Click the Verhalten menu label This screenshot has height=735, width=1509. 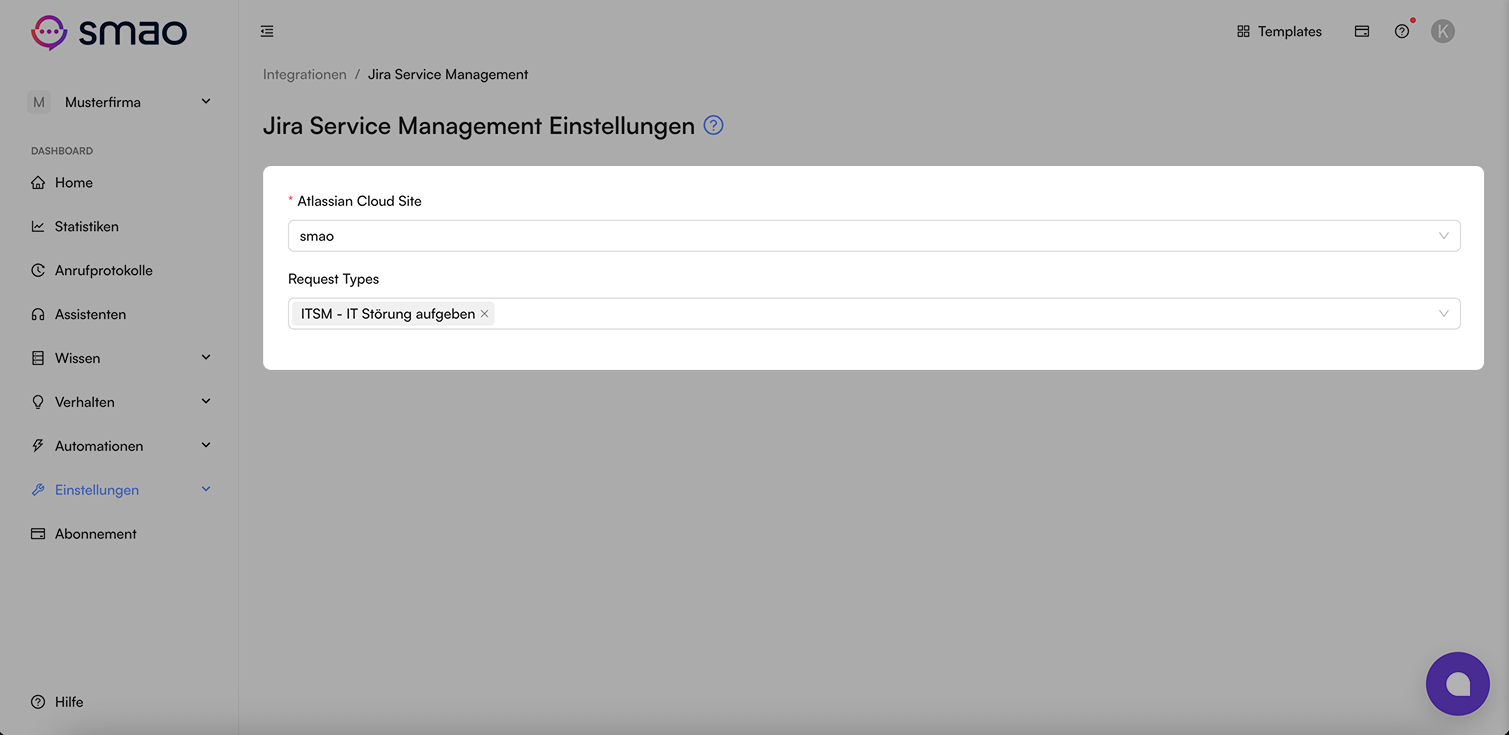85,402
